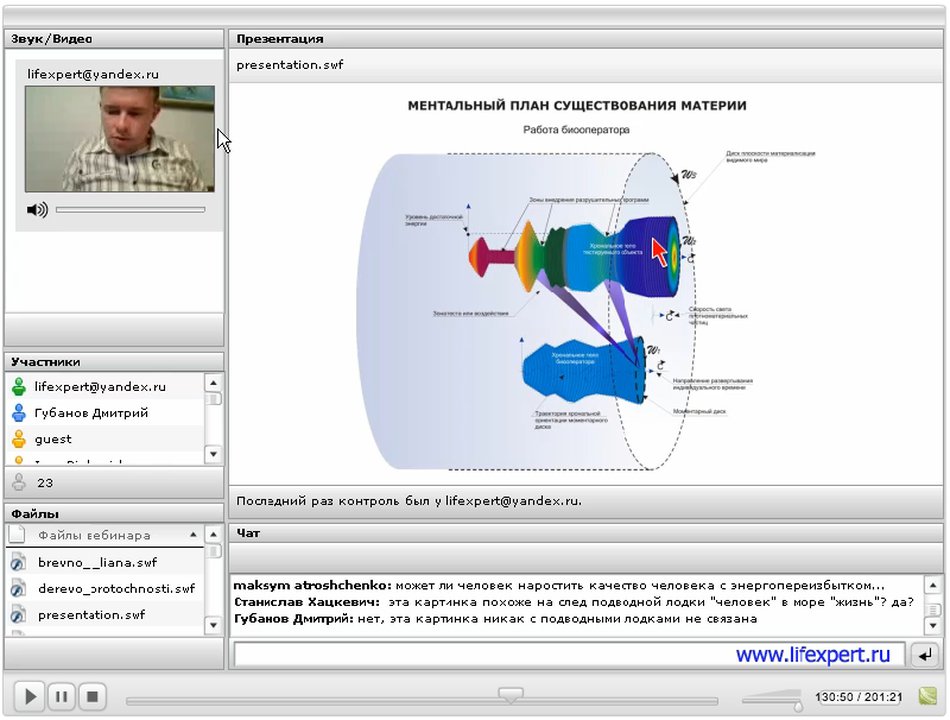Viewport: 950px width, 720px height.
Task: Mute the speaker icon under the video
Action: click(37, 210)
